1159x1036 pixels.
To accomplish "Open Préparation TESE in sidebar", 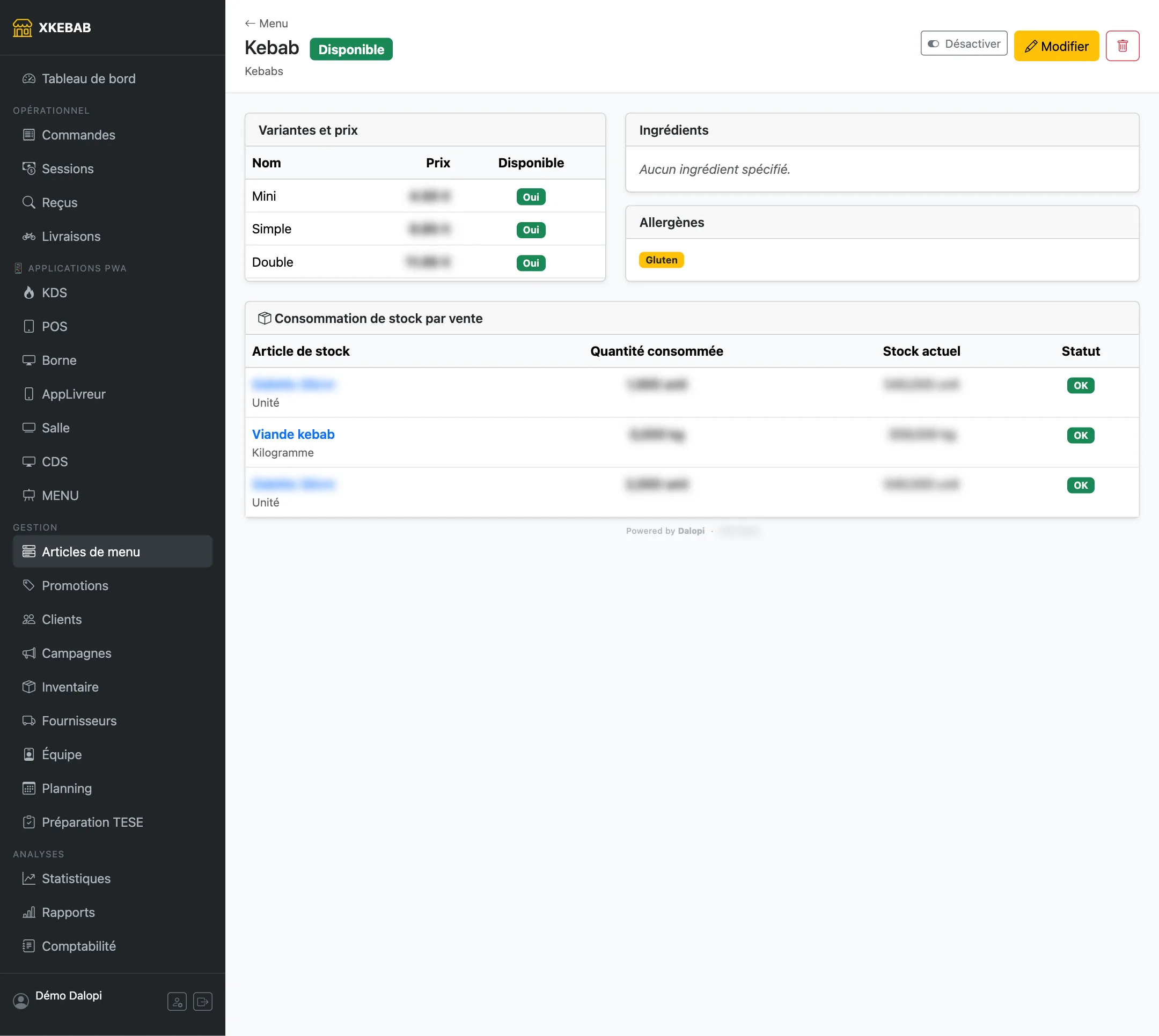I will (x=113, y=822).
